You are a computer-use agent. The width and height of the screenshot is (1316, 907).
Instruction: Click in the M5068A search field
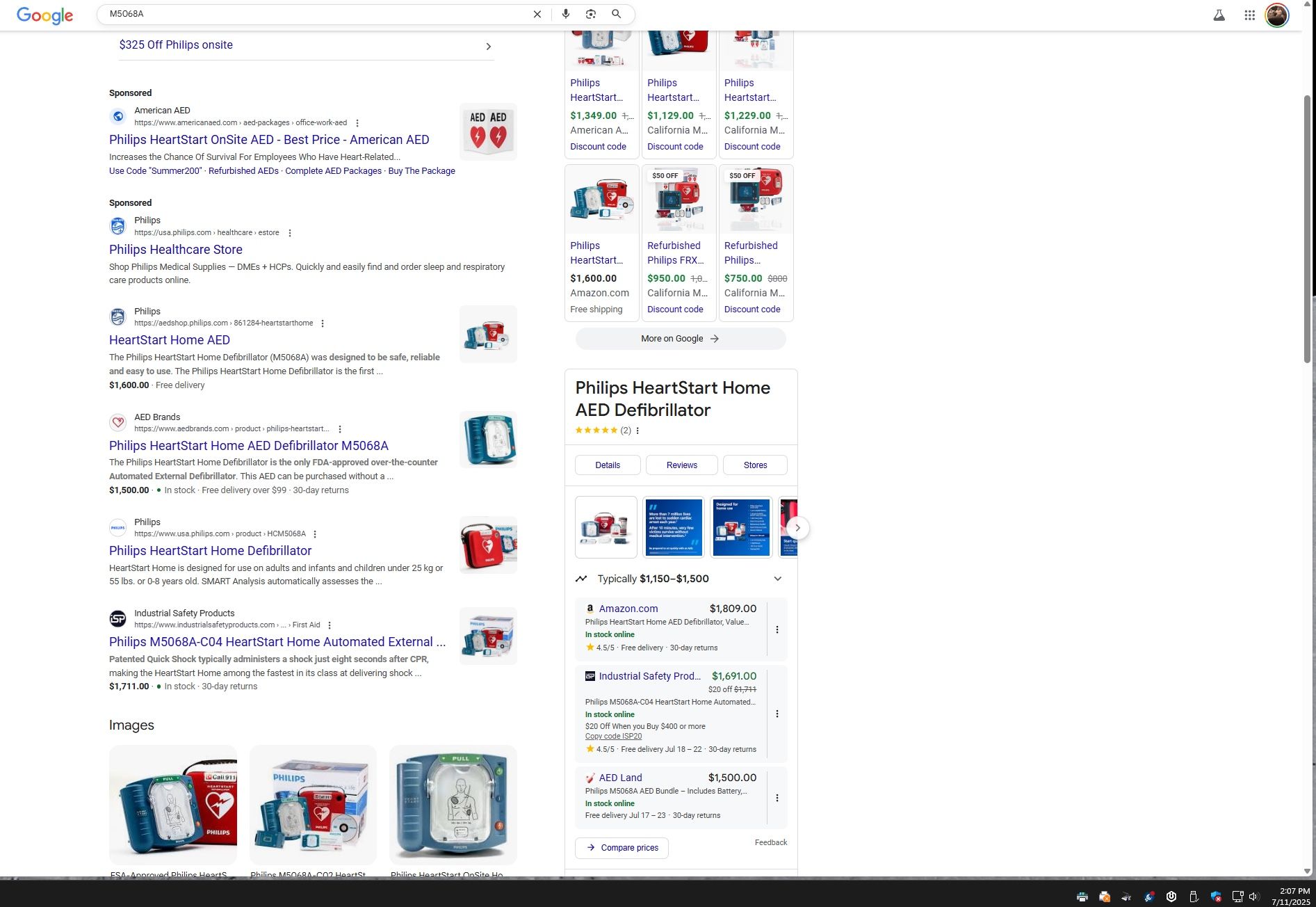316,14
